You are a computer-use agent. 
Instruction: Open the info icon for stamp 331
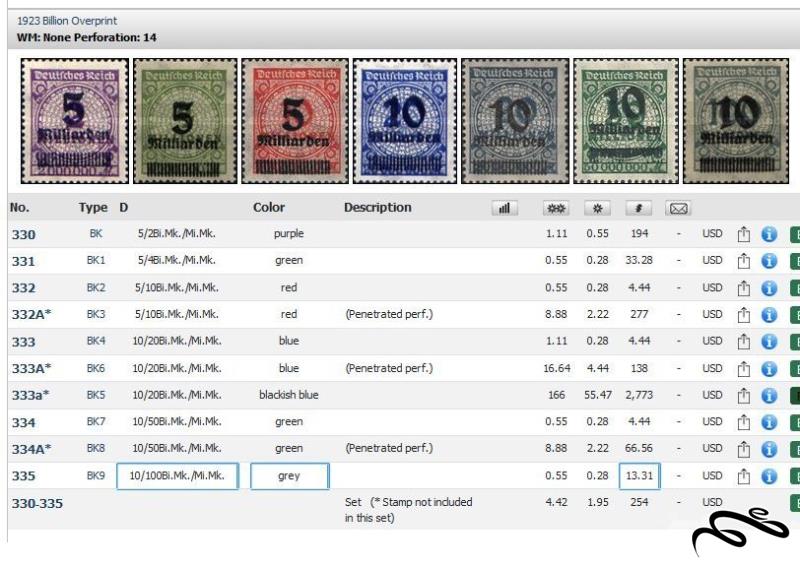point(769,261)
